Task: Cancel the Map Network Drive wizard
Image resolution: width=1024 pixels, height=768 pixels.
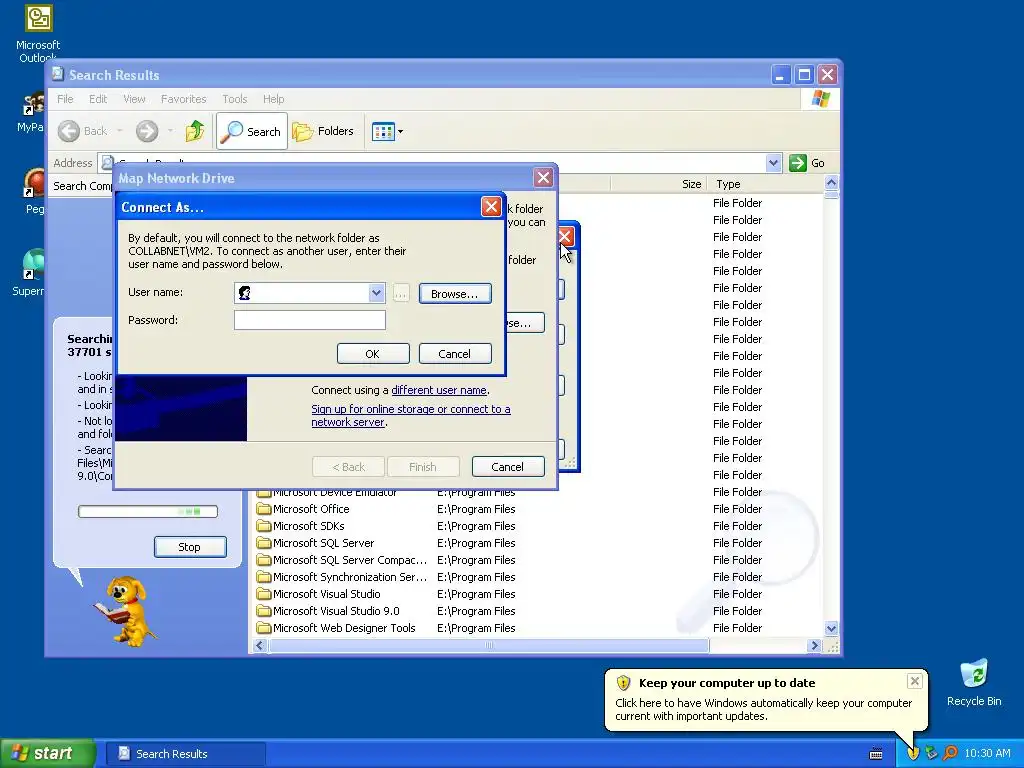Action: click(507, 467)
